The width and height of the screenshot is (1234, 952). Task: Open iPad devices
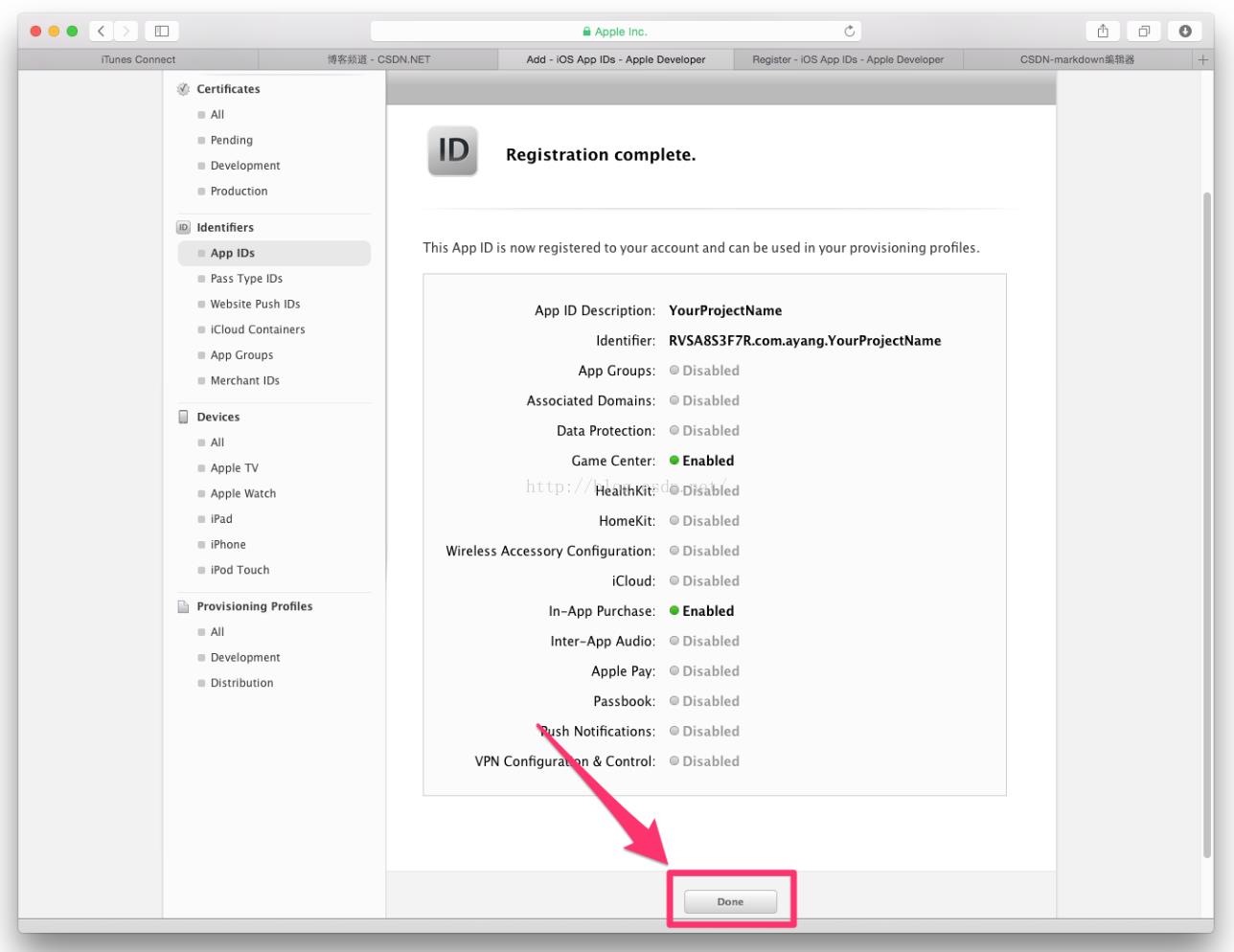click(221, 519)
